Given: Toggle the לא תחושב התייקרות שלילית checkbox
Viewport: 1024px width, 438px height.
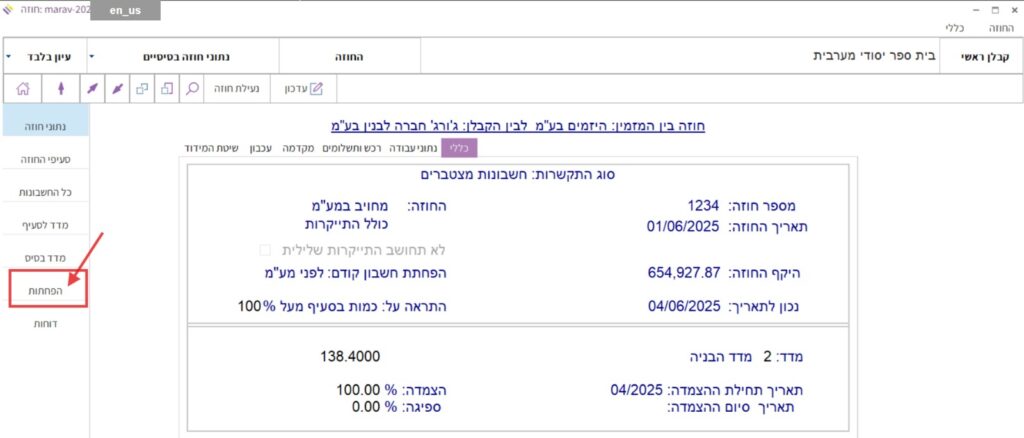Looking at the screenshot, I should click(265, 249).
